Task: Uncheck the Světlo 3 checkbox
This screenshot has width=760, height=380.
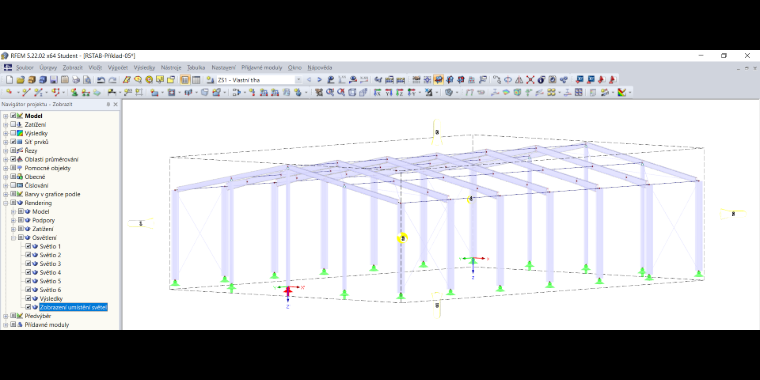Action: pos(28,264)
